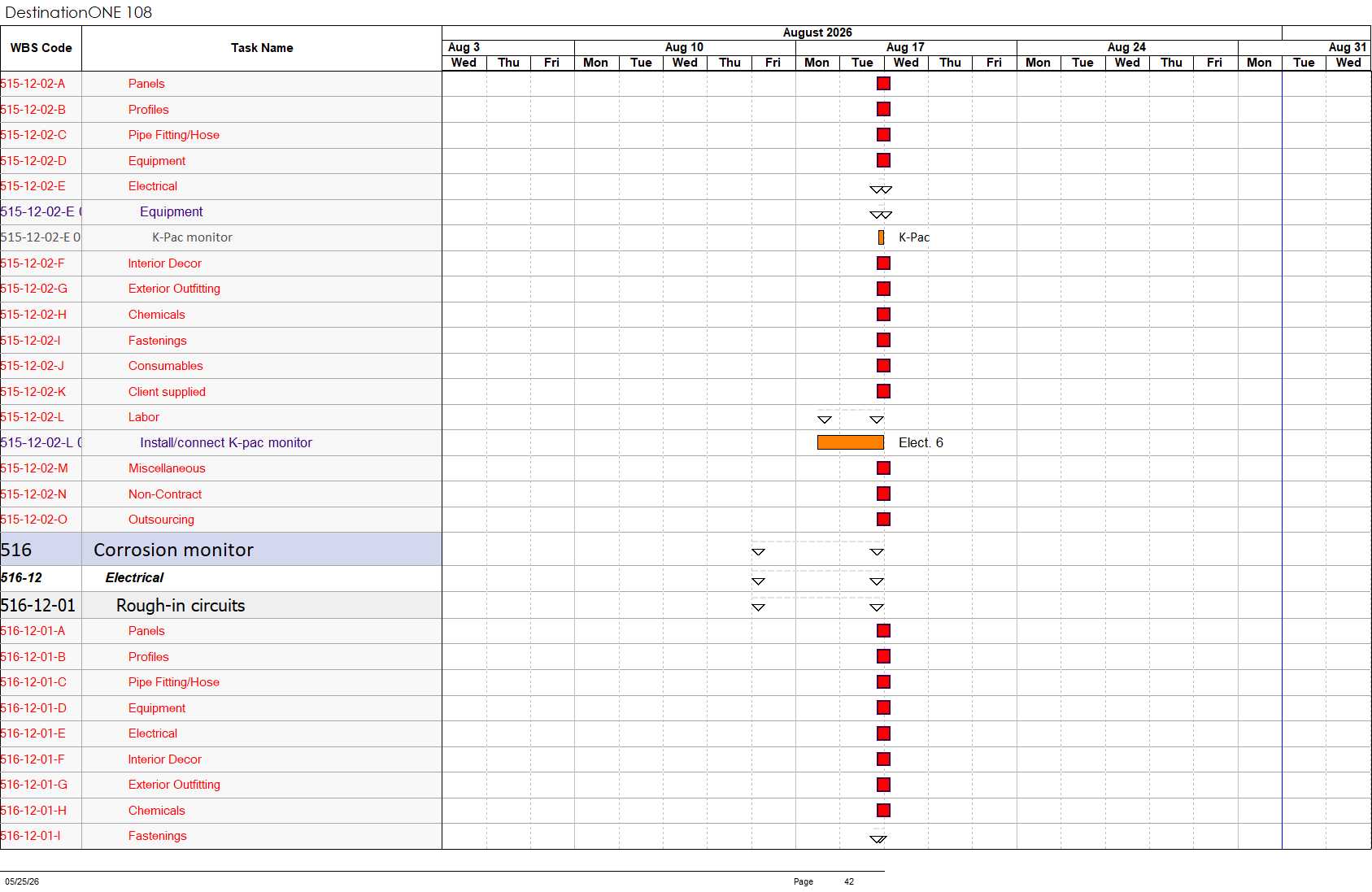Viewport: 1372px width, 892px height.
Task: Select Chemicals task in 515-12-02-H
Action: (157, 315)
